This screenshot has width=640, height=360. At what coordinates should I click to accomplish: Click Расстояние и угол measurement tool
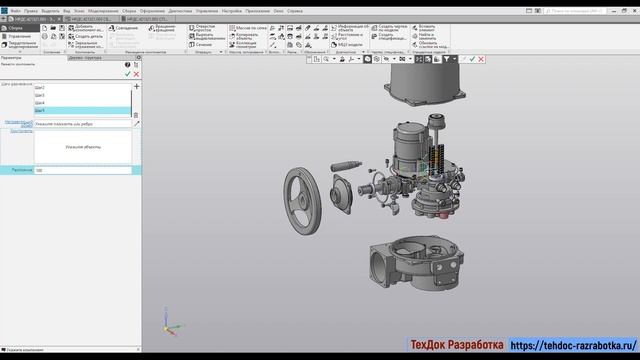tap(347, 36)
